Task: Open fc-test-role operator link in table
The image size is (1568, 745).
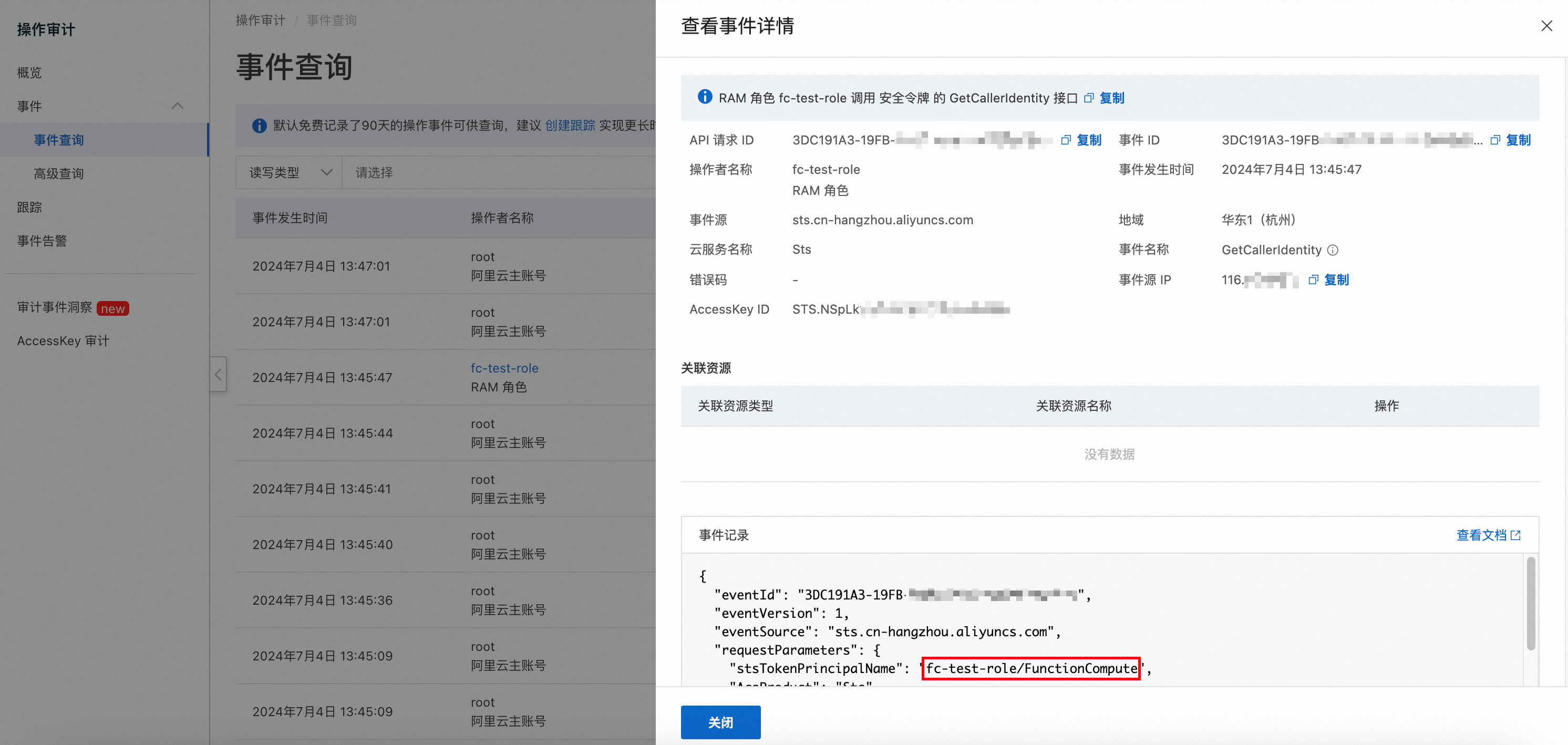Action: click(504, 368)
